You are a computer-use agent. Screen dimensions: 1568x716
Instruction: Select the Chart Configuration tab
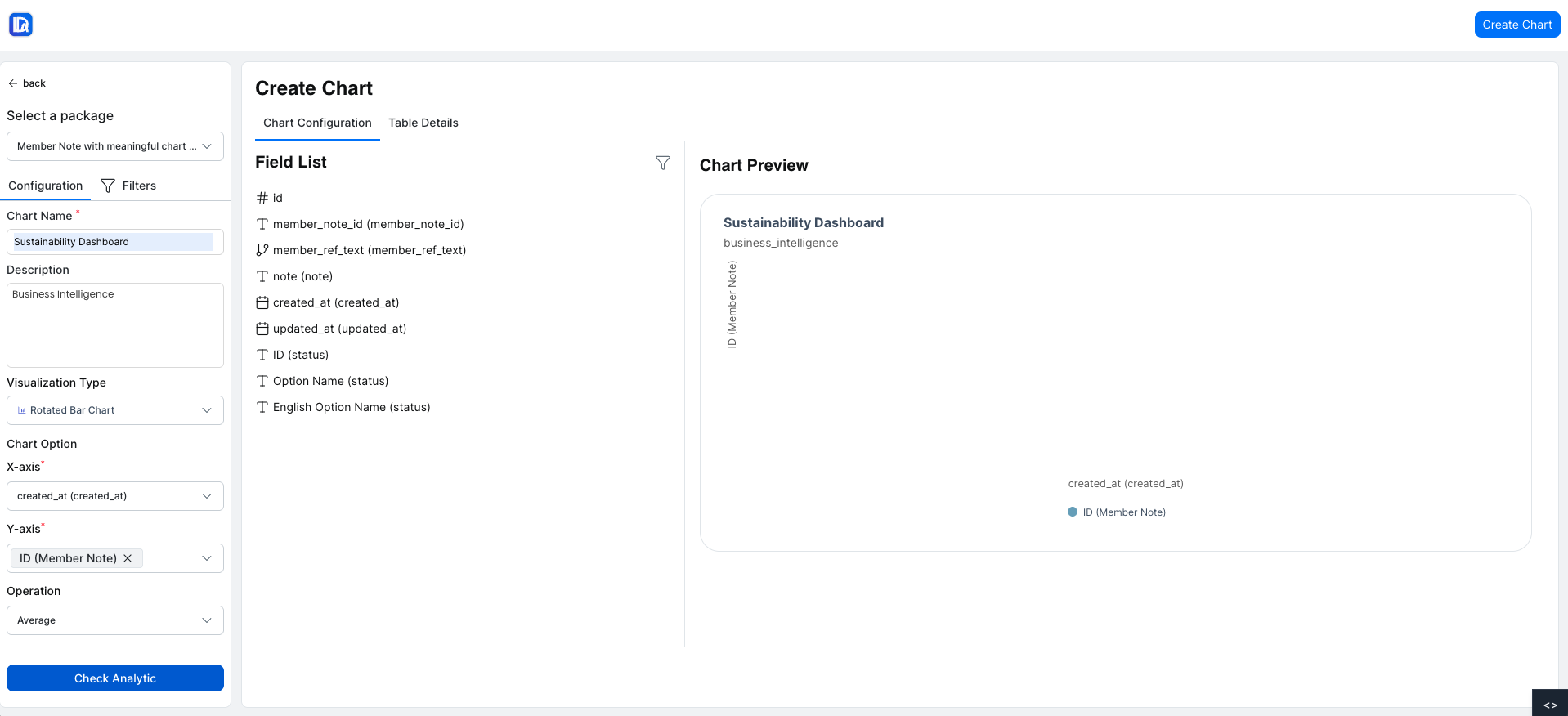click(x=317, y=123)
